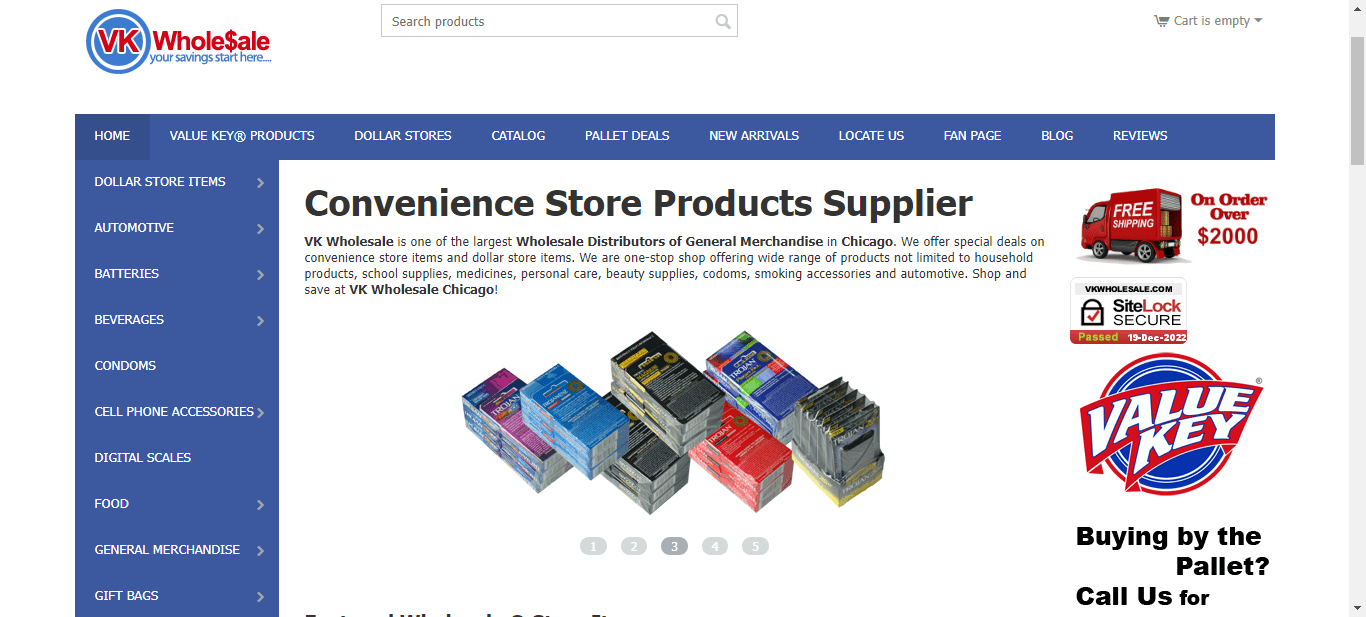Click the Search products field
The height and width of the screenshot is (617, 1366).
[559, 21]
